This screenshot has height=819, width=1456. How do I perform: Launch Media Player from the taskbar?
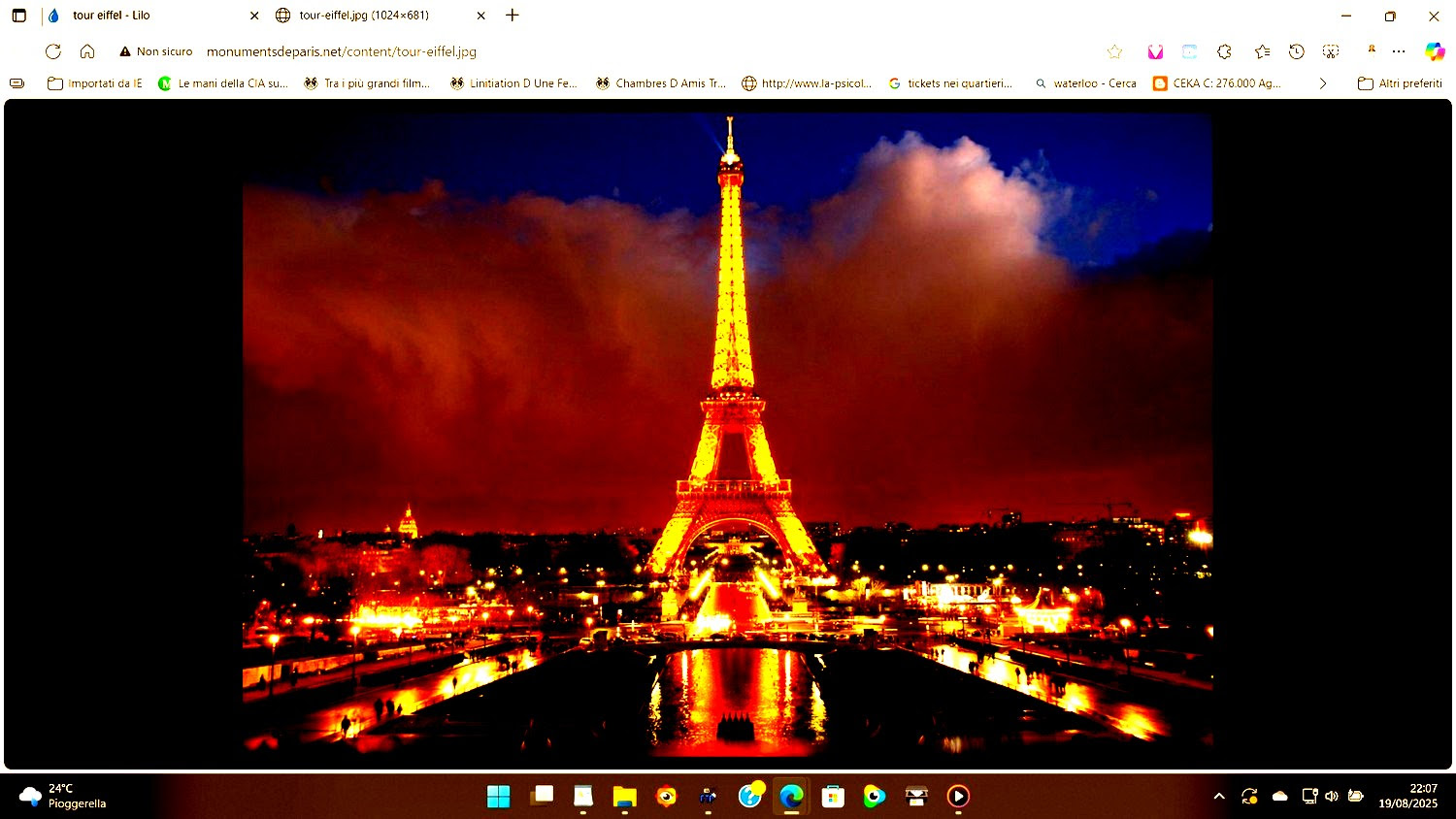coord(957,796)
